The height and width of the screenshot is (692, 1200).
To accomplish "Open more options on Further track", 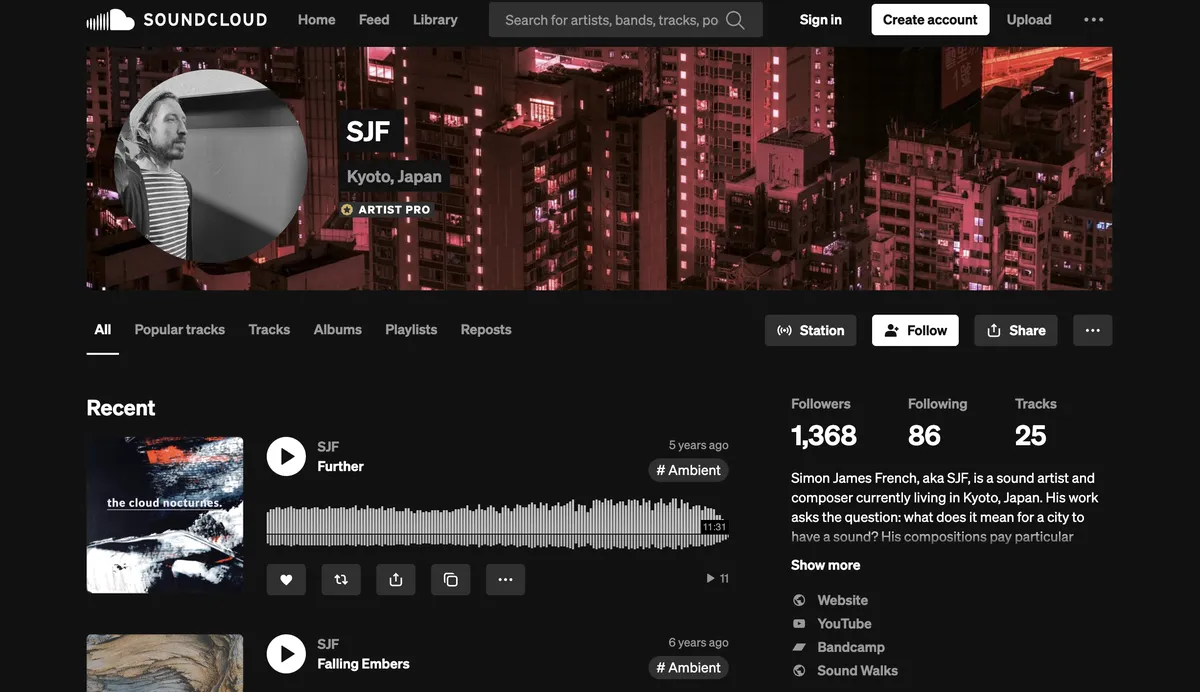I will [x=505, y=579].
